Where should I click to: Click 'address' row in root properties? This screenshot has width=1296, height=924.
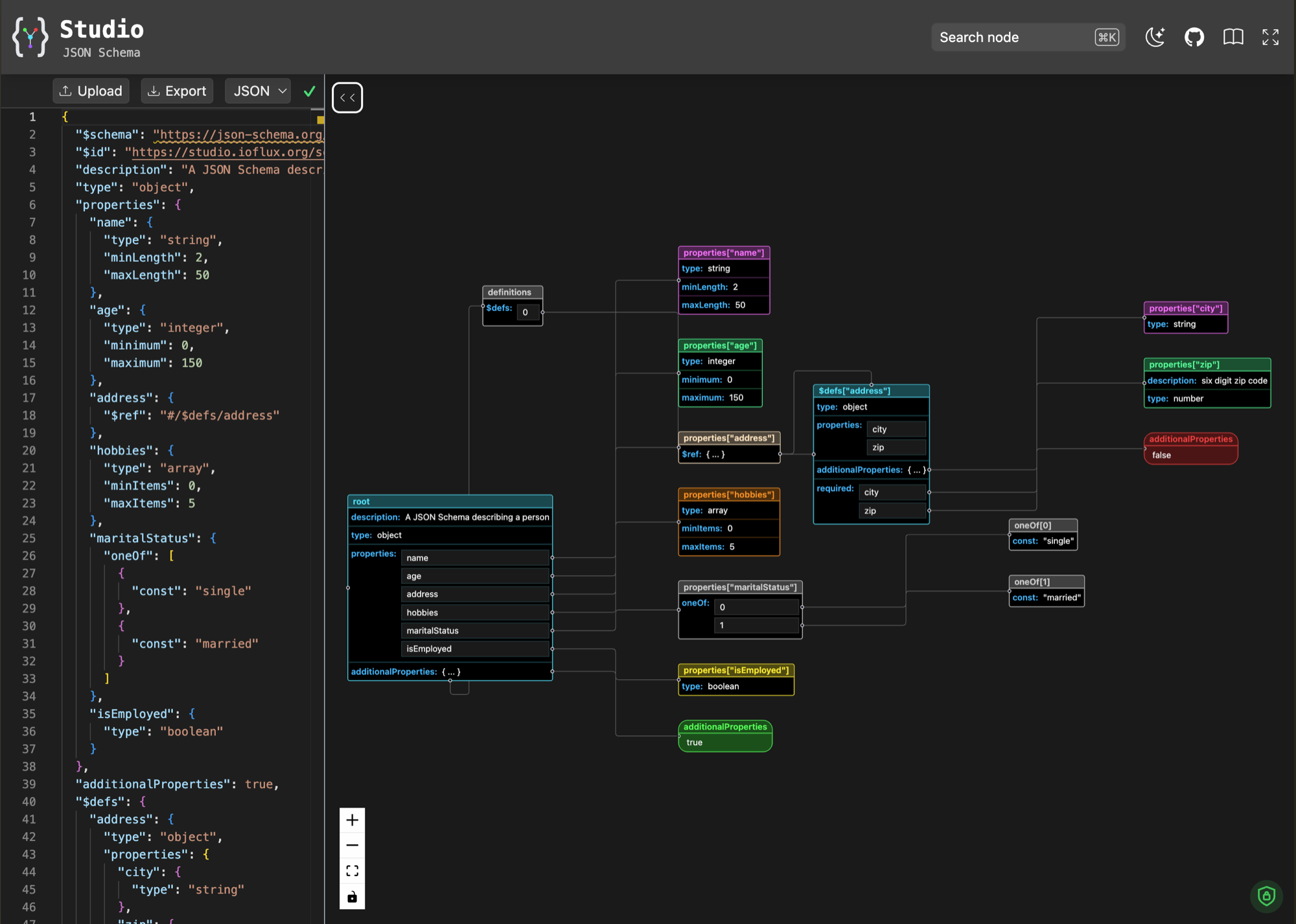[475, 594]
